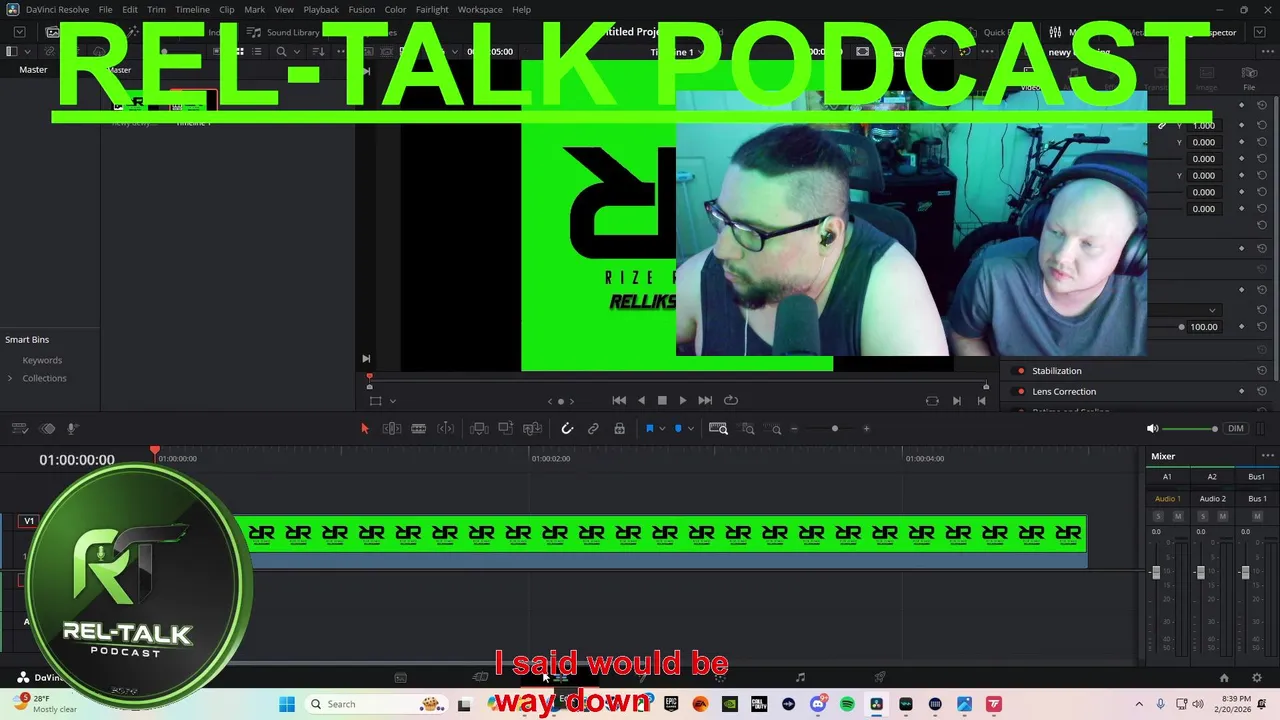Click the Insert Clip icon
The height and width of the screenshot is (720, 1280).
[479, 429]
